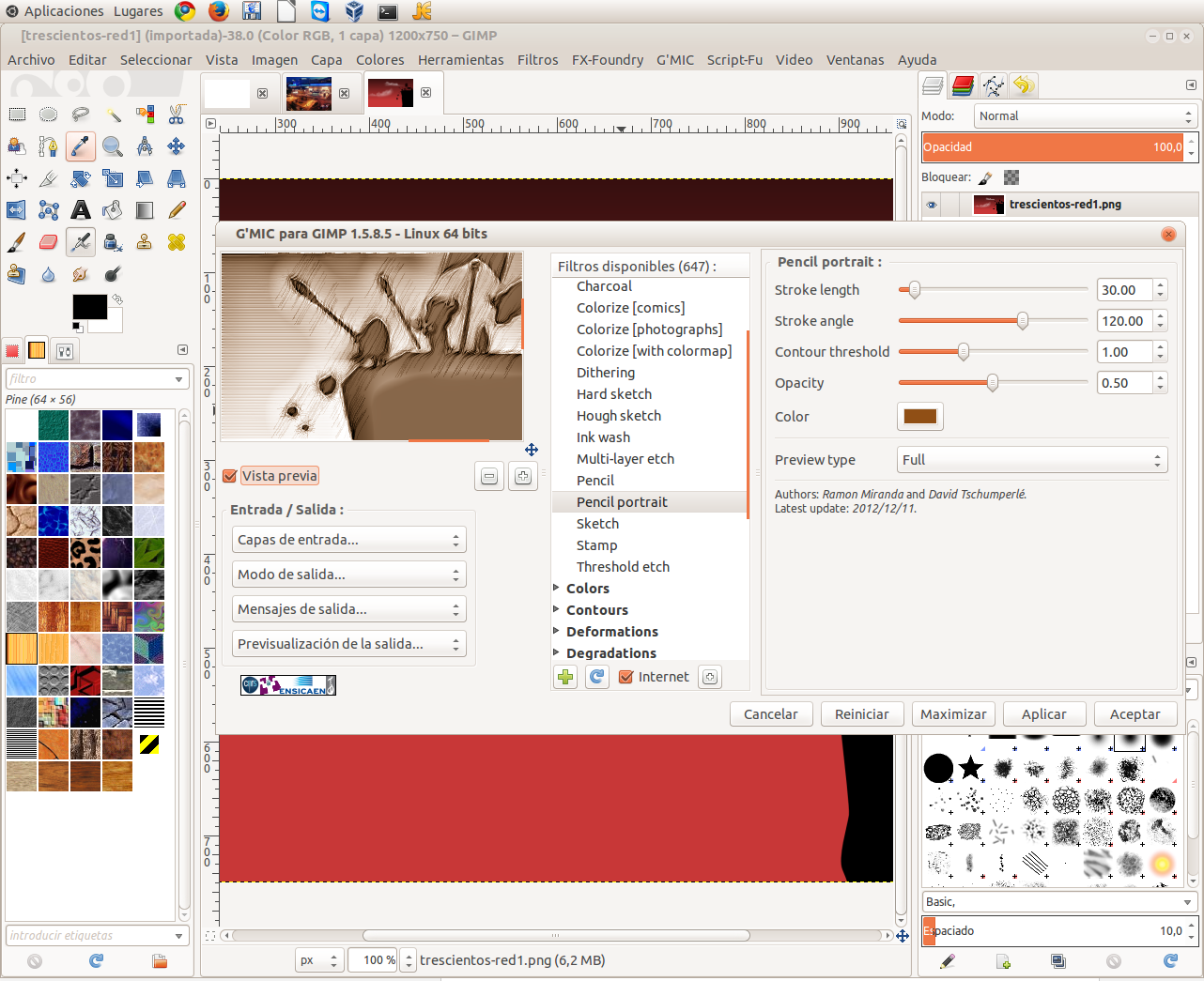Open the Capas de entrada dropdown
Image resolution: width=1204 pixels, height=981 pixels.
click(x=348, y=540)
